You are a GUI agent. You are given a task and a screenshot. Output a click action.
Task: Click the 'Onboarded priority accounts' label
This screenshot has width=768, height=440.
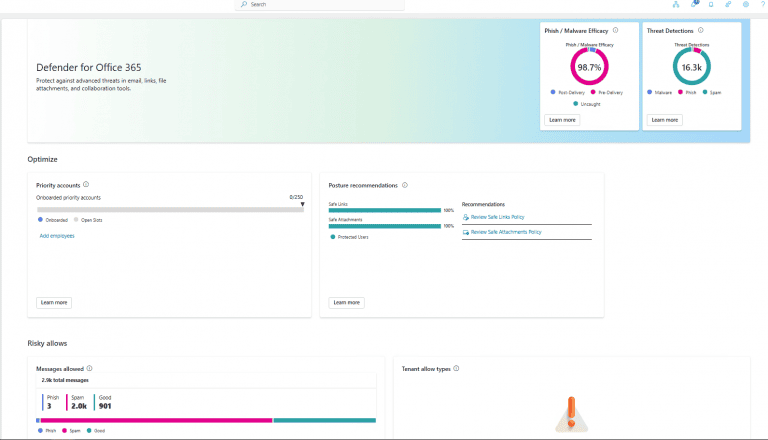[69, 198]
